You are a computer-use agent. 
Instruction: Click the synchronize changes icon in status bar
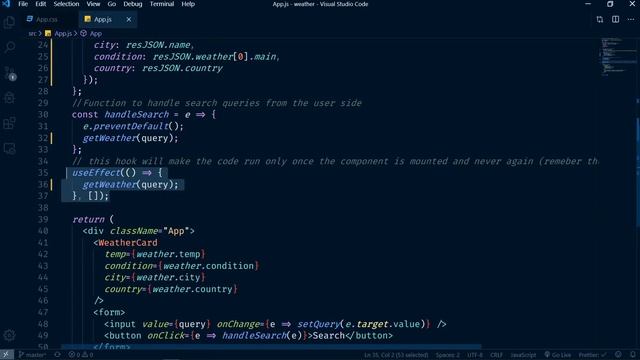58,355
